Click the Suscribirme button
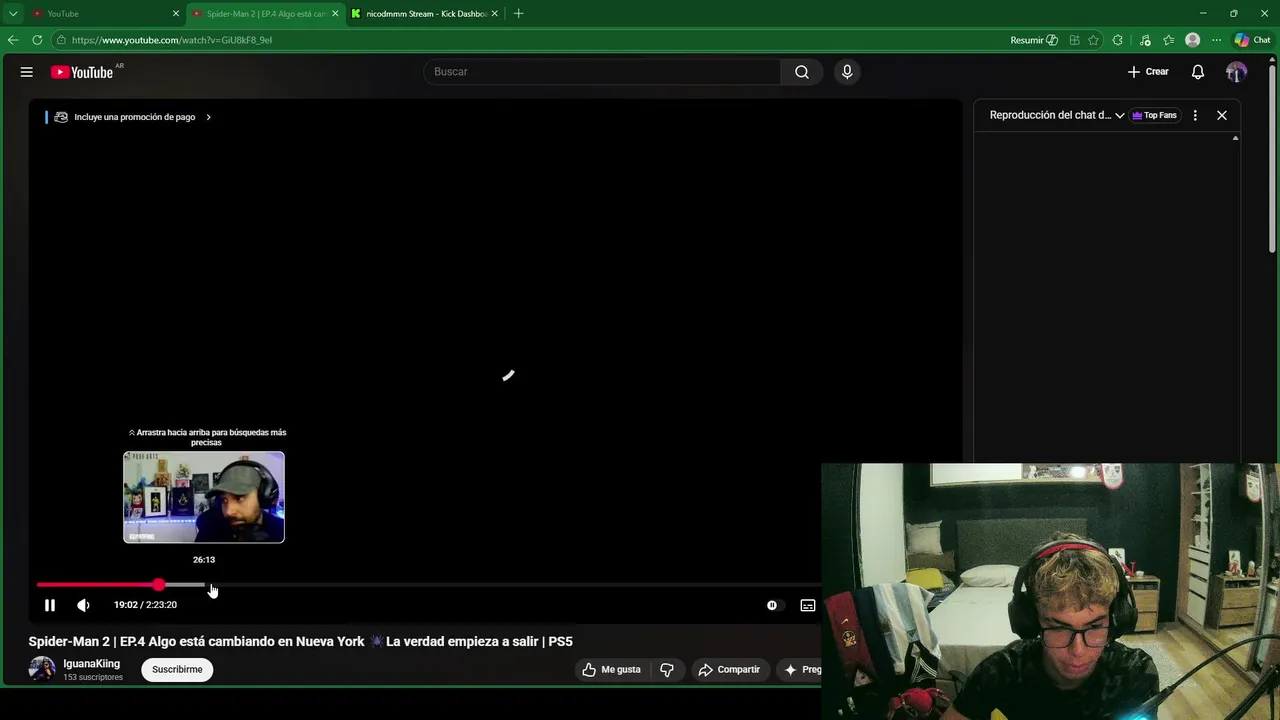 pos(177,670)
